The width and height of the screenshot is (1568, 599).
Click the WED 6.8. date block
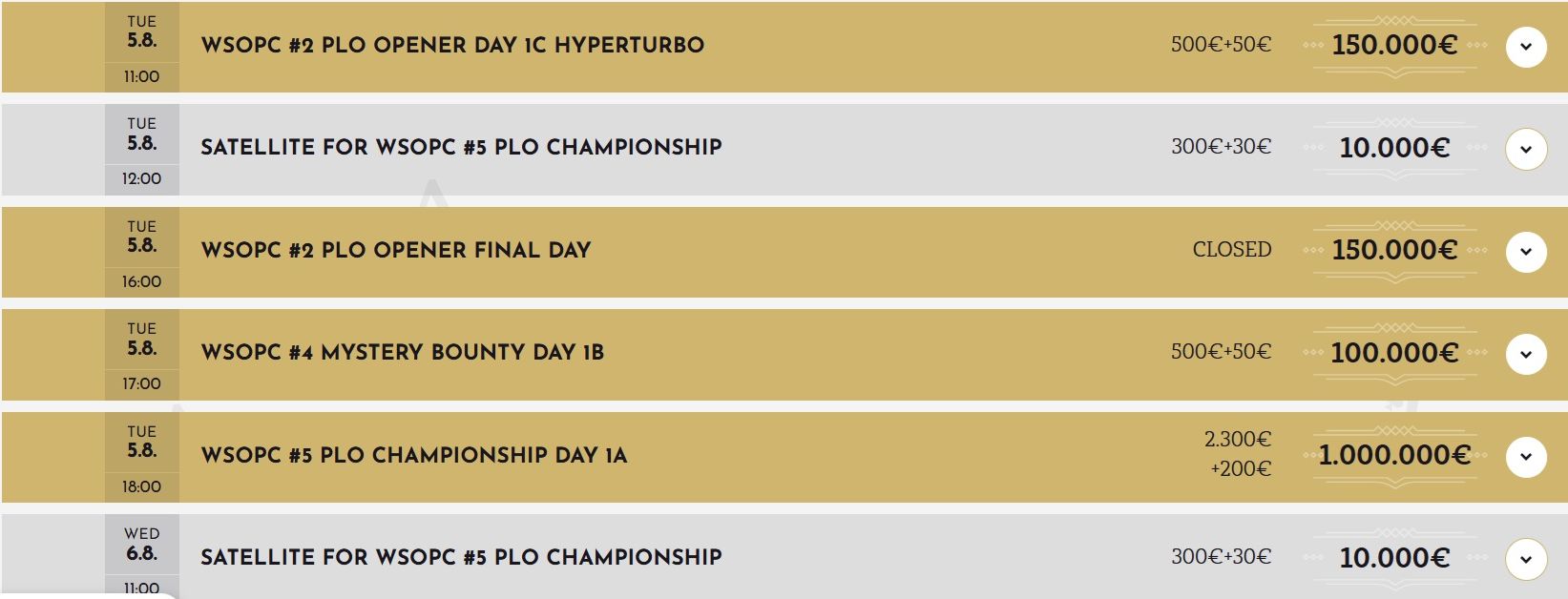point(142,558)
